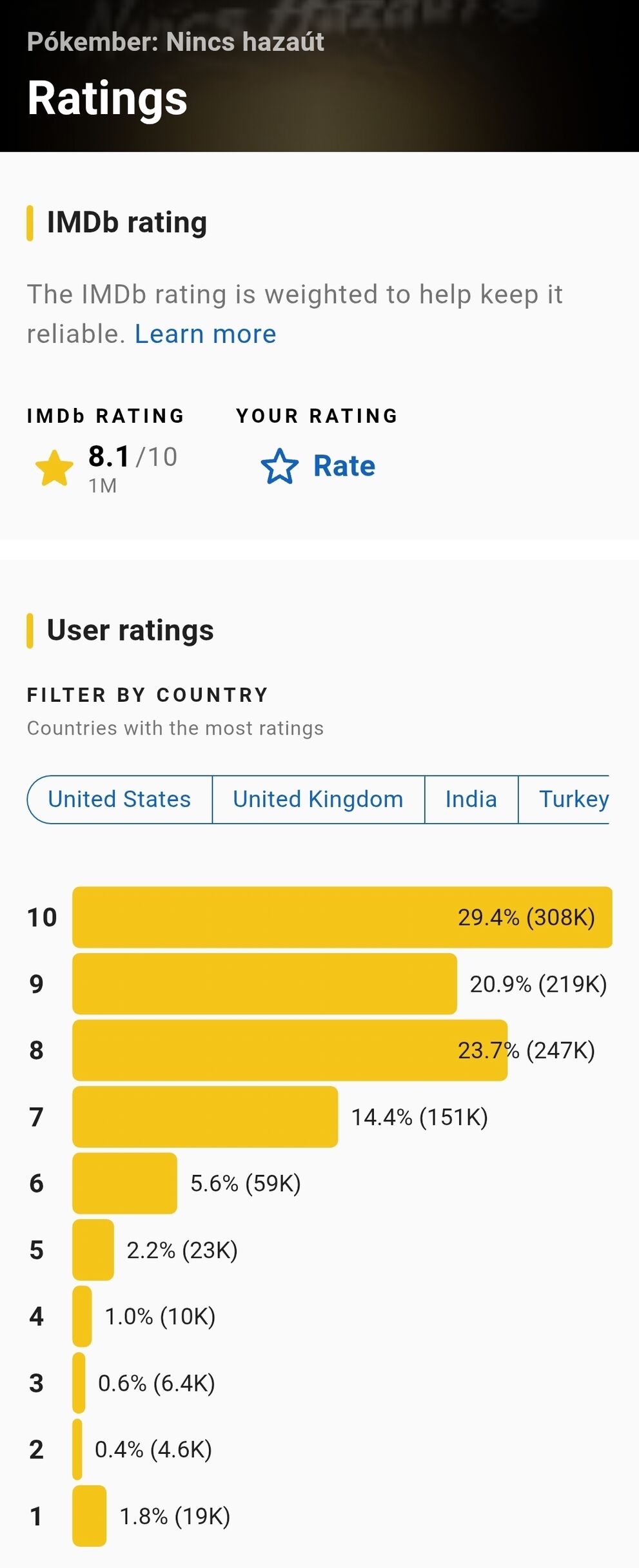
Task: Select the 8-star bar with 247K votes
Action: point(290,1050)
